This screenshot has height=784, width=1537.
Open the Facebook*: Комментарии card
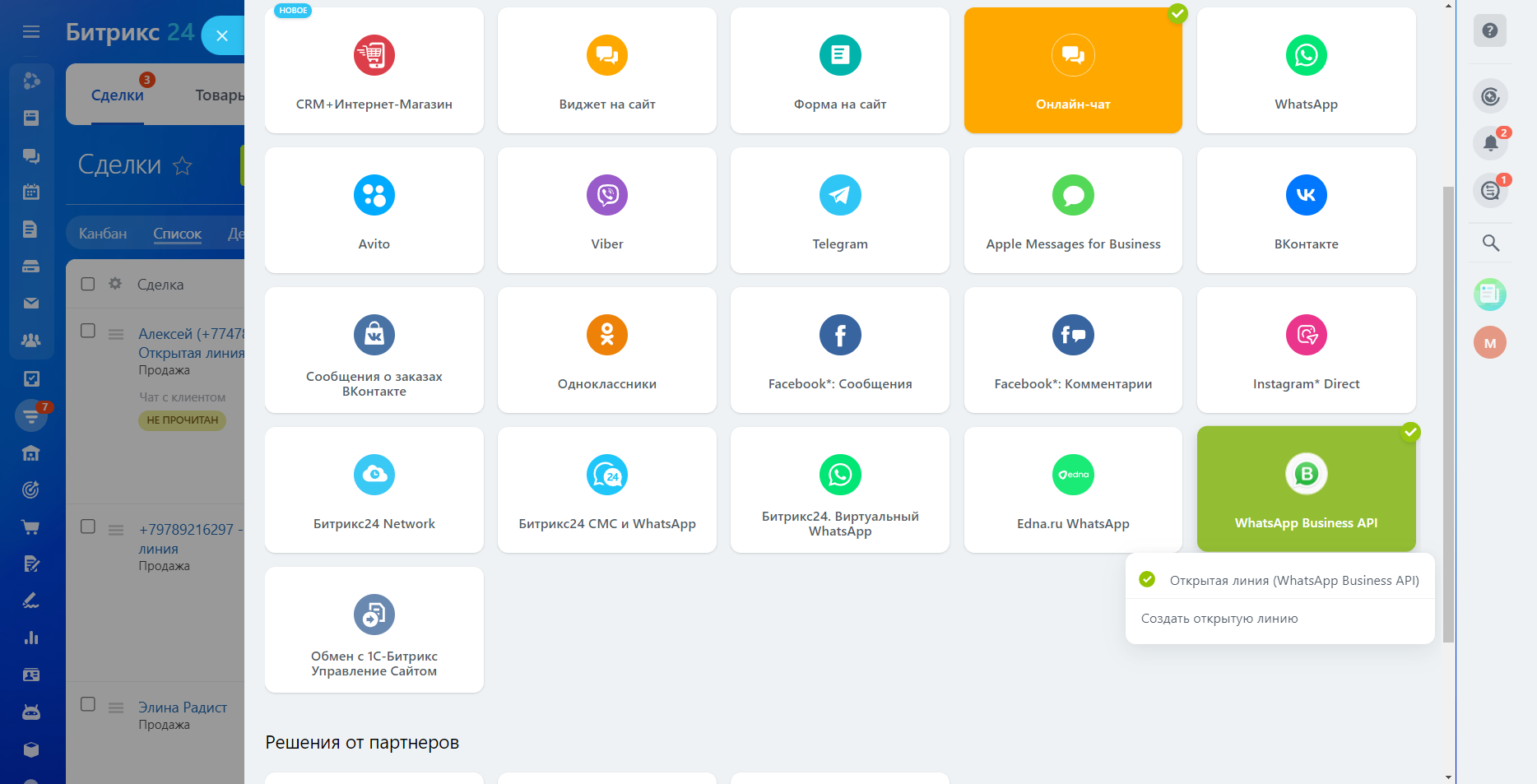coord(1073,350)
